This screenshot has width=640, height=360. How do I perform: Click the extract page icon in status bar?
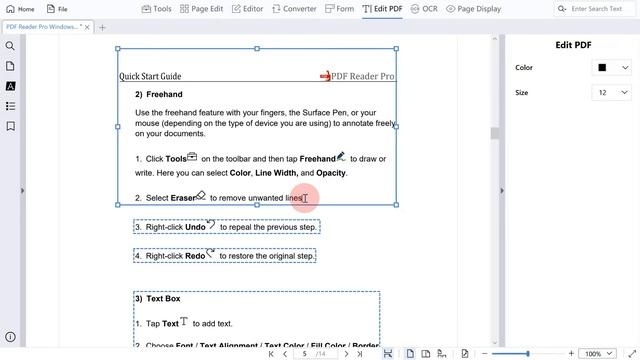click(x=465, y=354)
